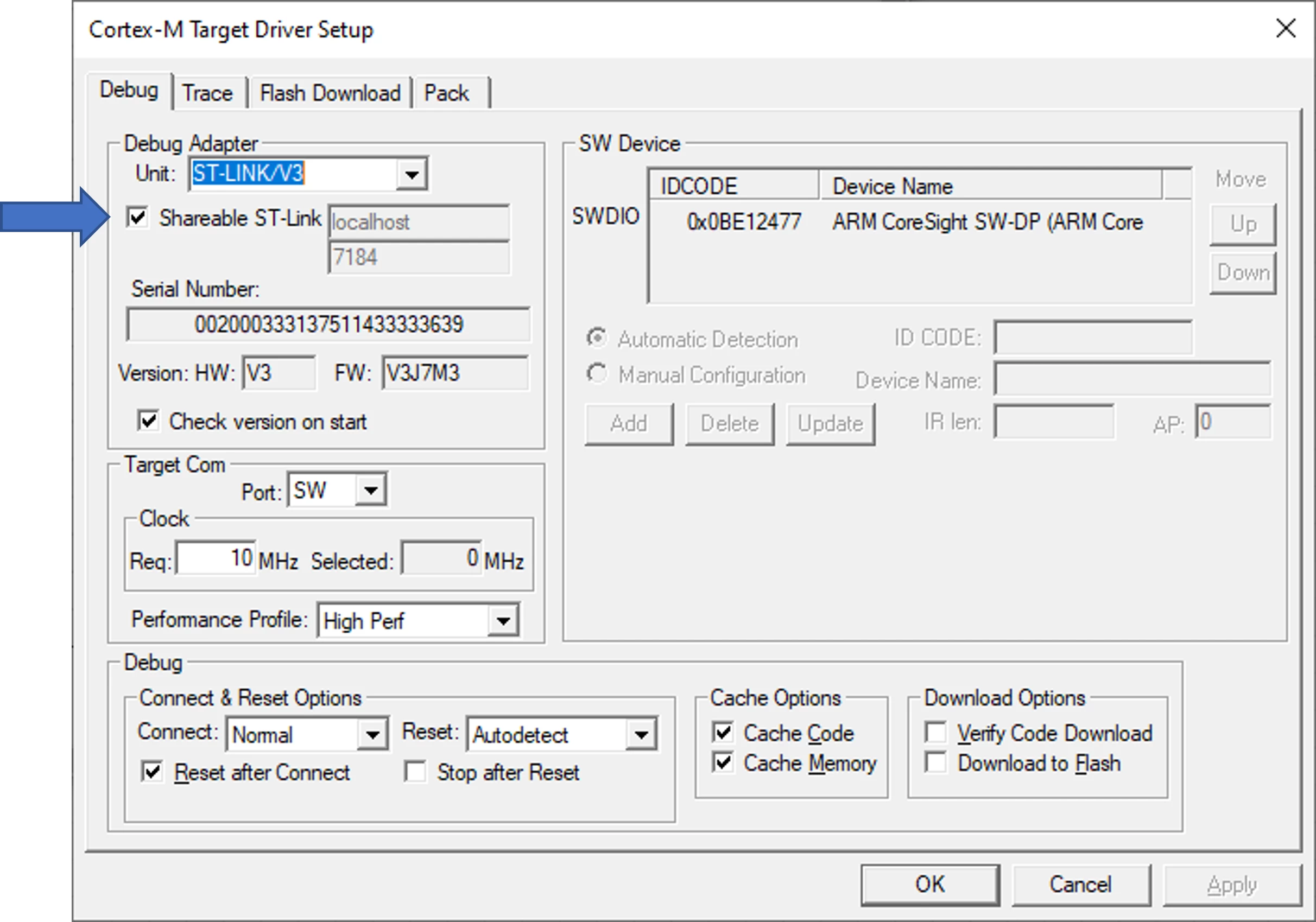Move device Up in list
This screenshot has width=1316, height=922.
pyautogui.click(x=1243, y=224)
